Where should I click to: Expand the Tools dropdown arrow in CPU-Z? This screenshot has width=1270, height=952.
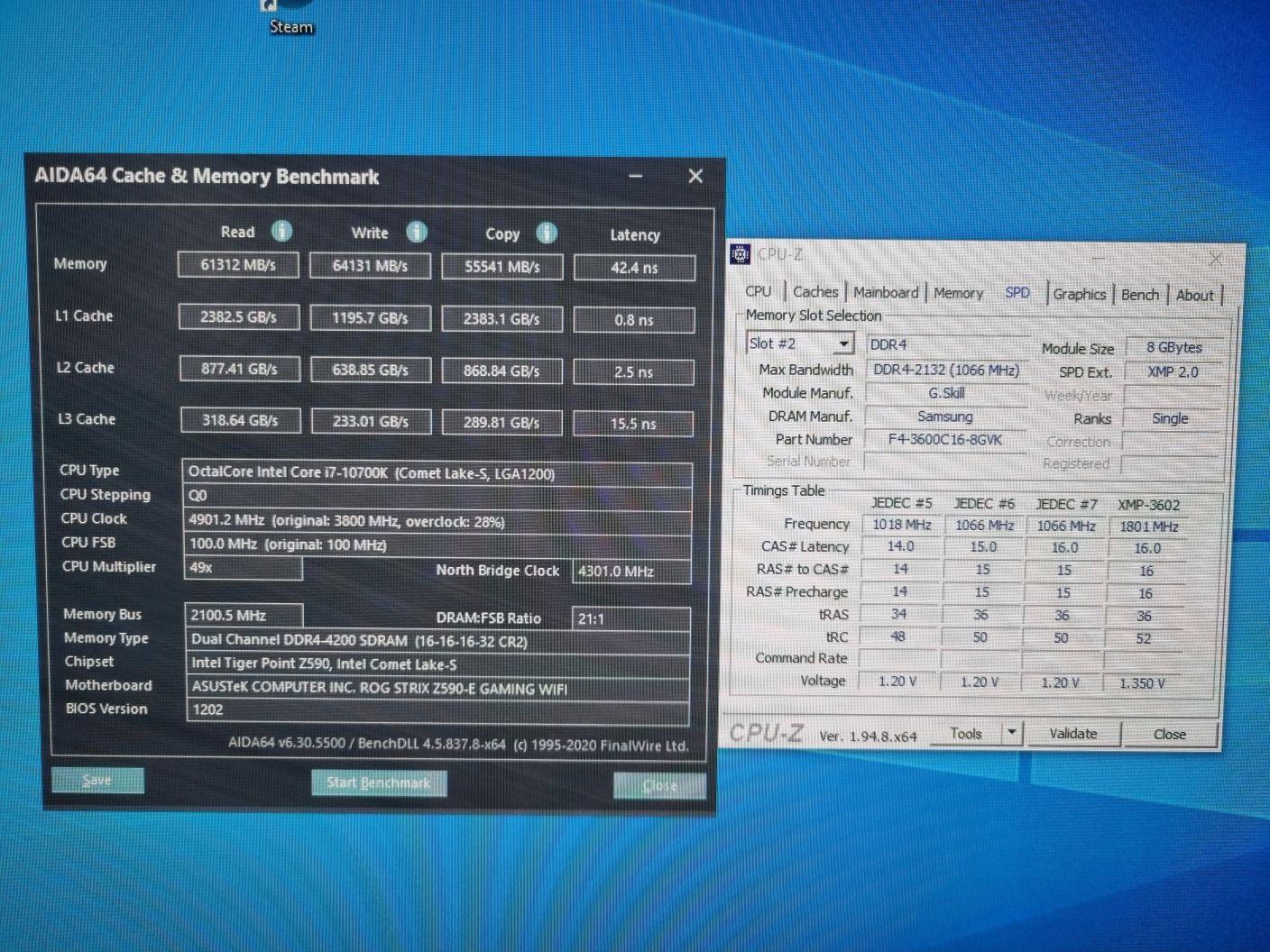point(1011,733)
